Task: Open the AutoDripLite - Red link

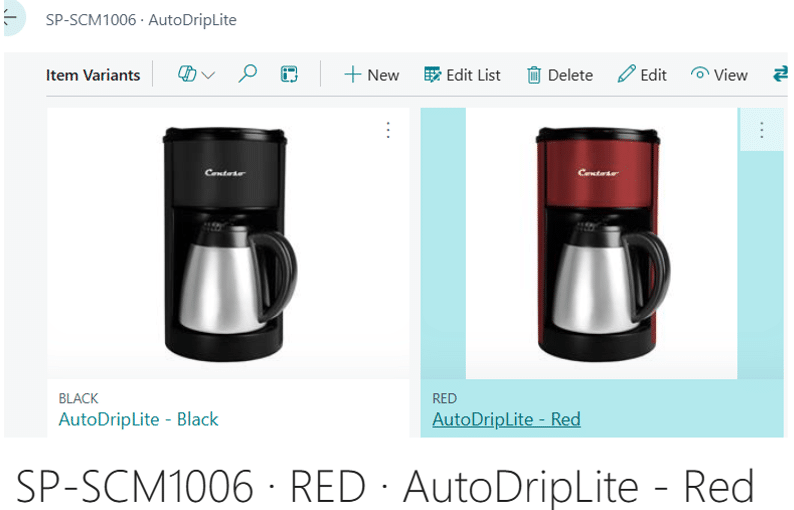Action: (x=506, y=419)
